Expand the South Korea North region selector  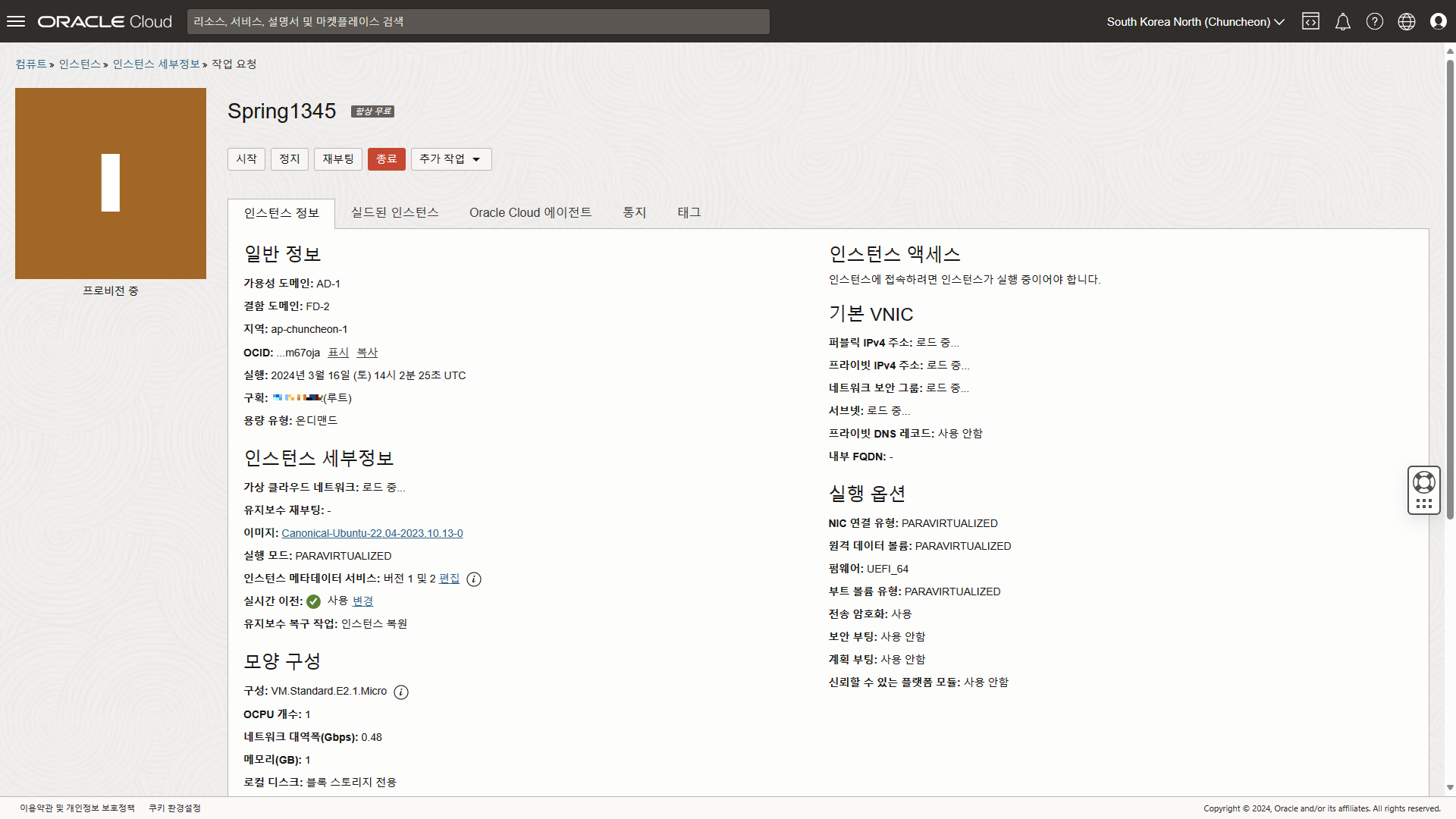1195,21
